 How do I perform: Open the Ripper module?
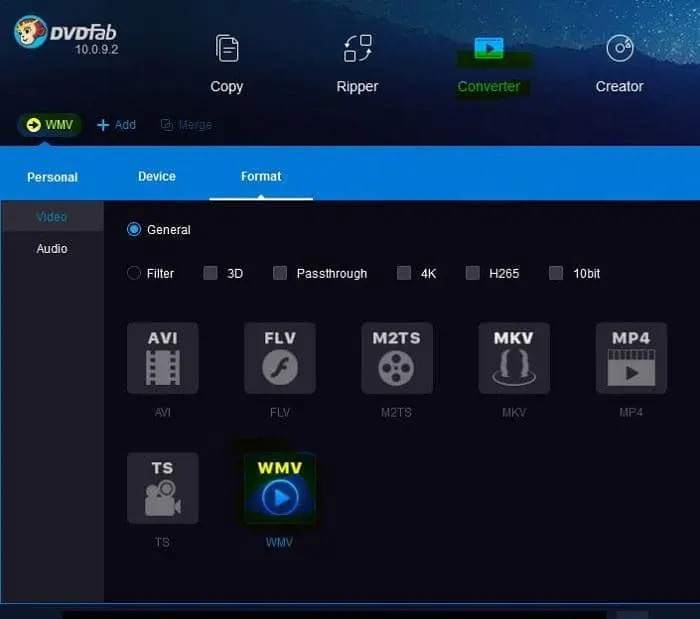click(357, 63)
